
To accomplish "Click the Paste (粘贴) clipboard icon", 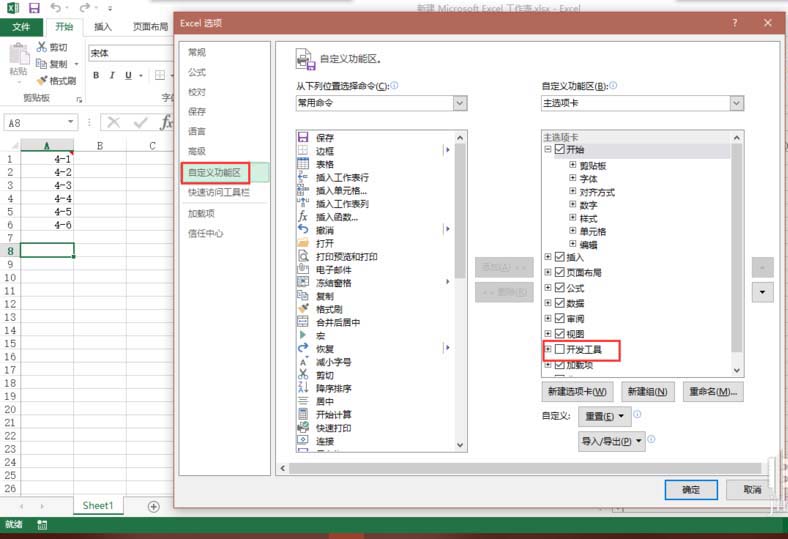I will click(19, 54).
